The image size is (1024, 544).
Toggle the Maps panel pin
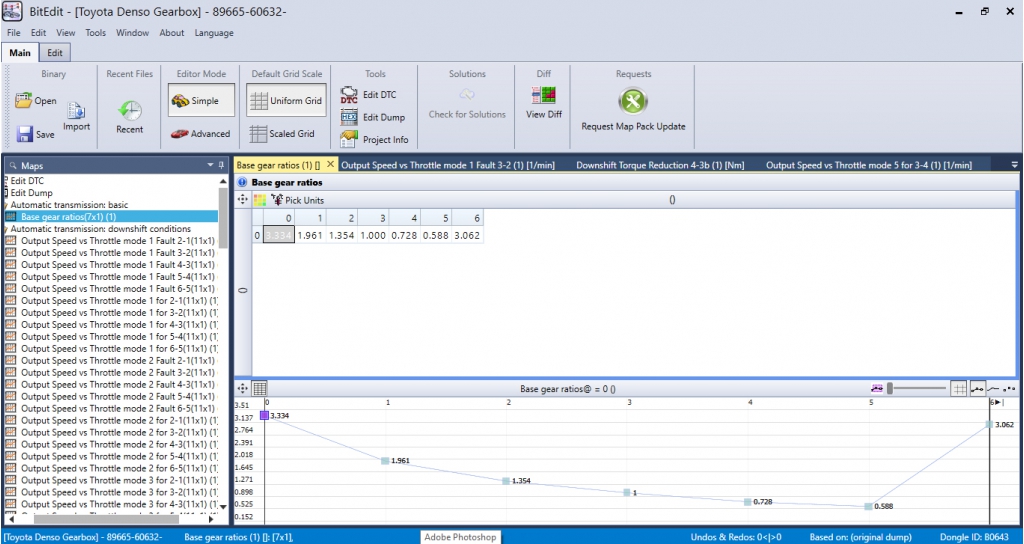221,165
